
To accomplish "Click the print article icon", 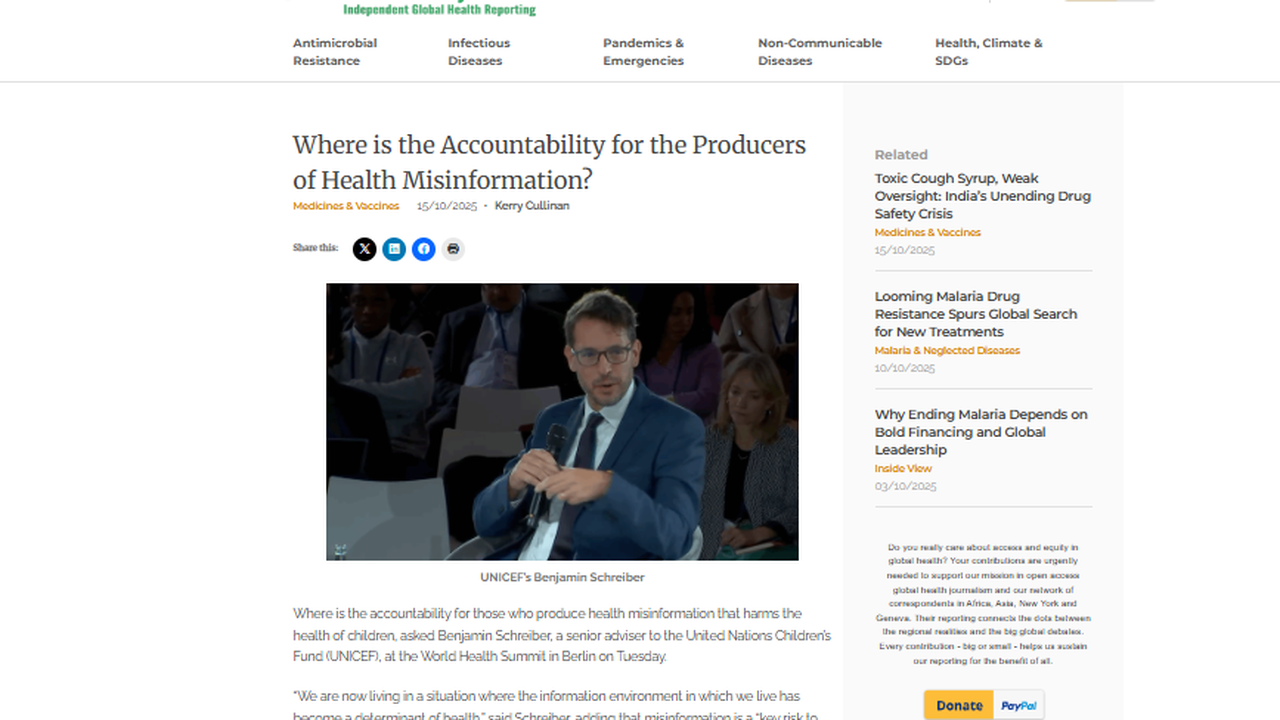I will (453, 249).
